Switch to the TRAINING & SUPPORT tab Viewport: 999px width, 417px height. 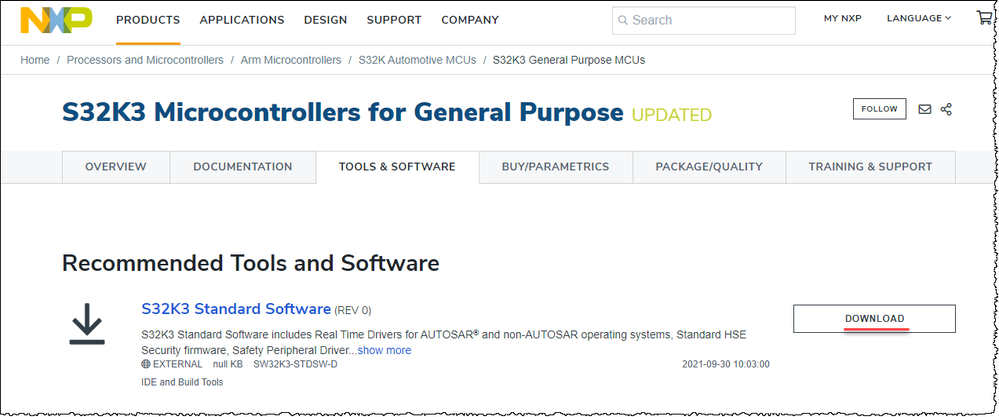click(x=870, y=167)
